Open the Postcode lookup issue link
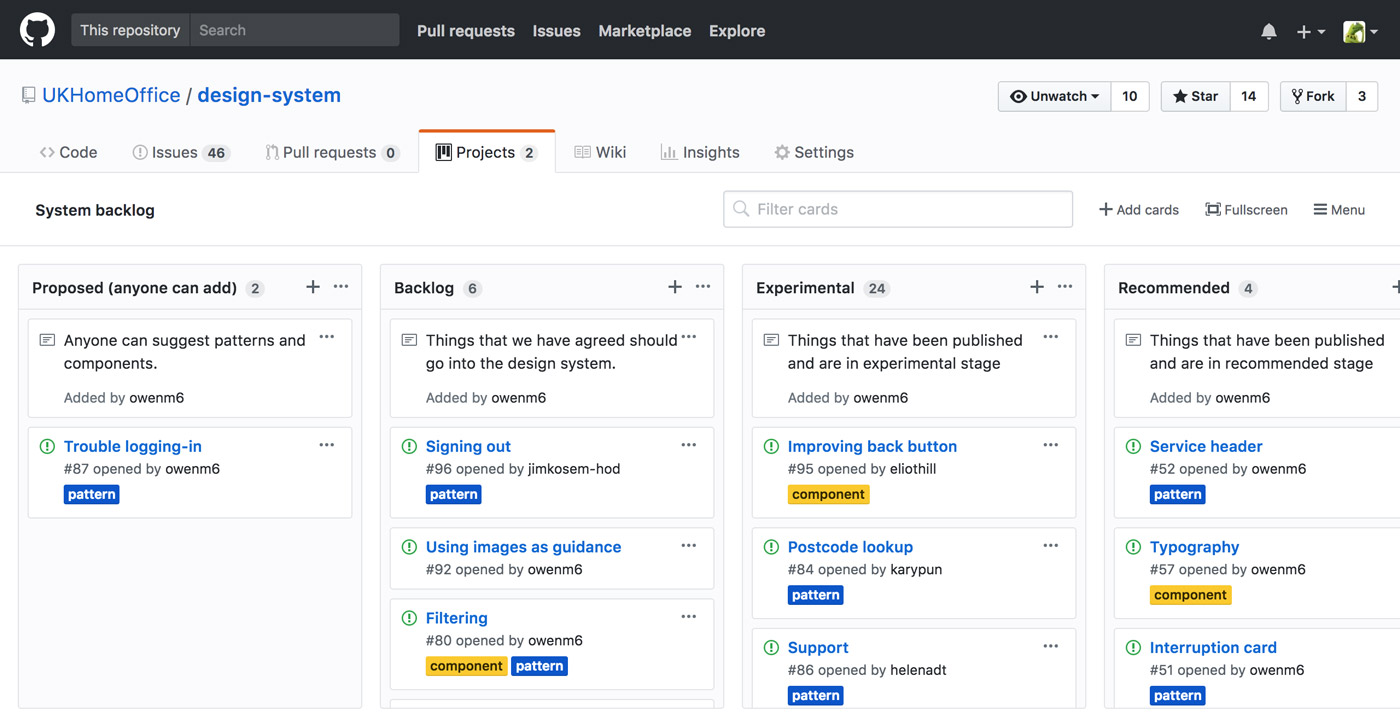The width and height of the screenshot is (1400, 726). [x=850, y=547]
